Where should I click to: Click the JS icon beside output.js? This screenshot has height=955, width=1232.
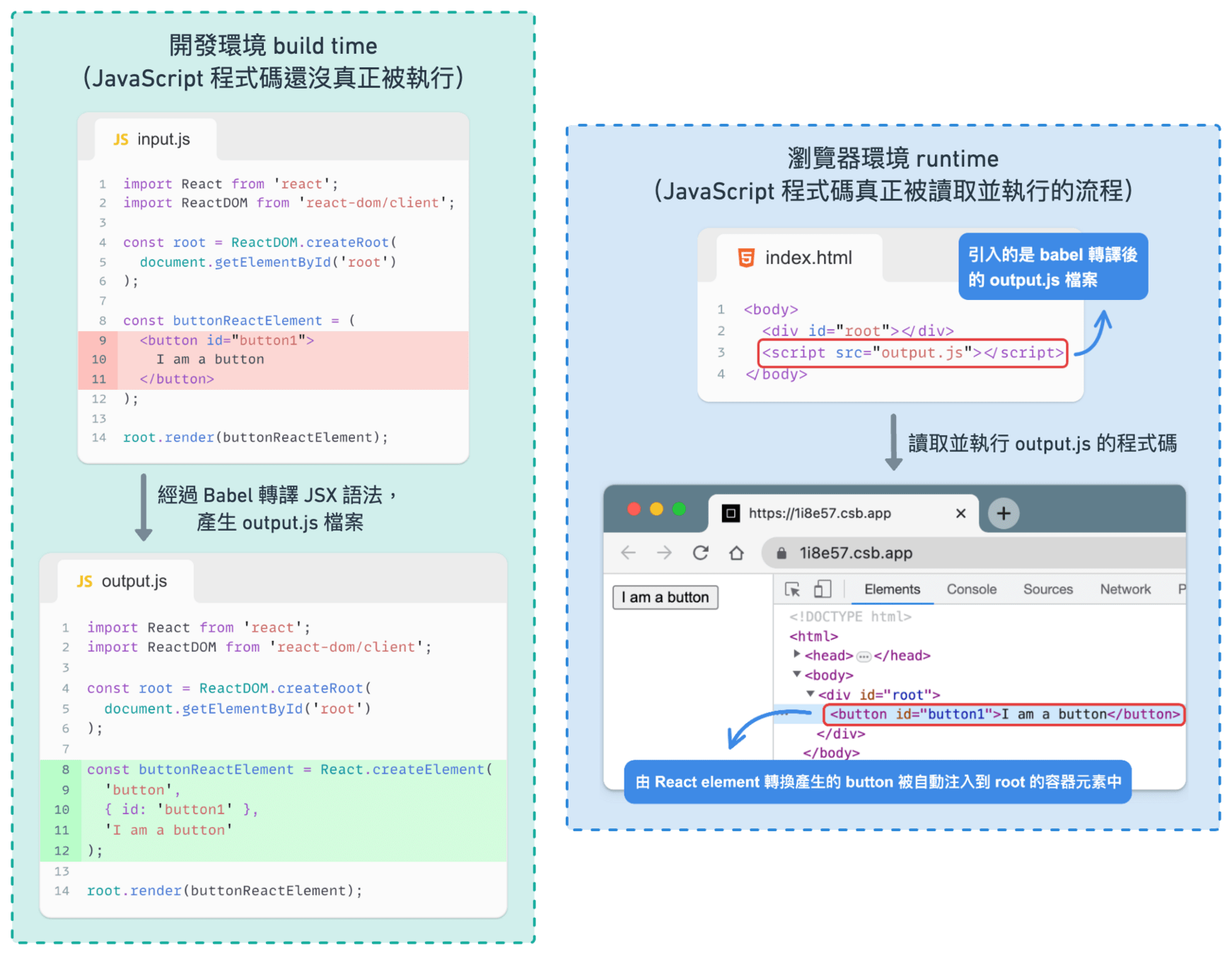pyautogui.click(x=85, y=581)
